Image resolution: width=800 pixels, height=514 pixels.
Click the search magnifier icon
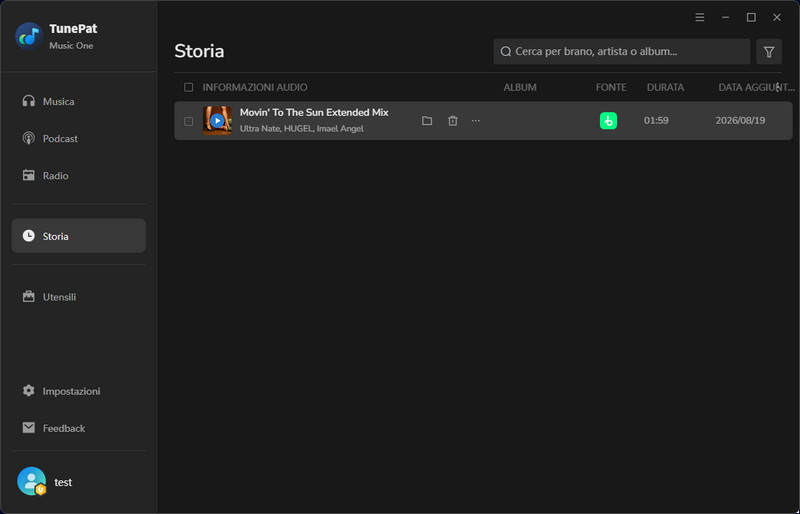[x=506, y=52]
